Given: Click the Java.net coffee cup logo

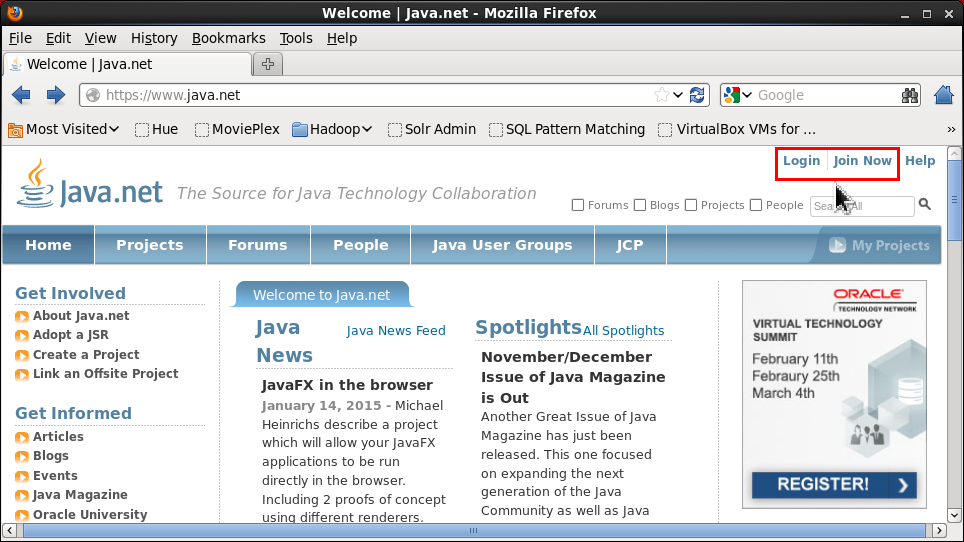Looking at the screenshot, I should [36, 183].
